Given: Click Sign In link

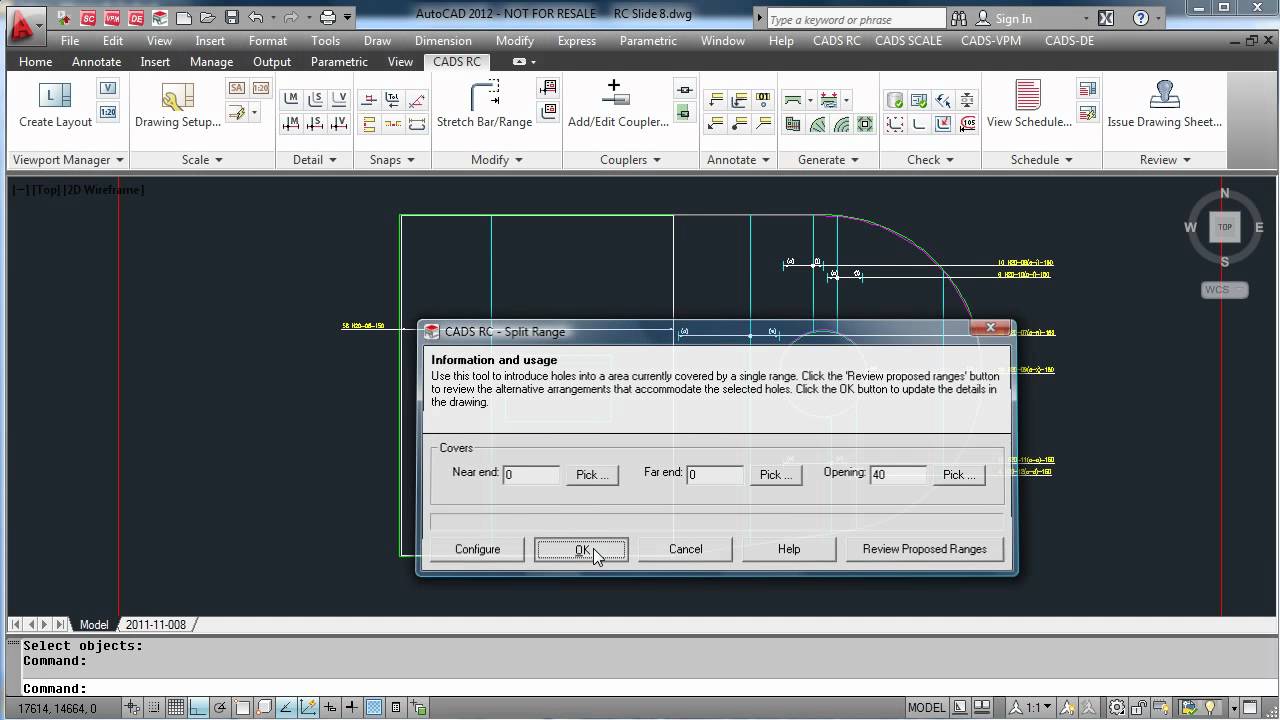Looking at the screenshot, I should point(1013,19).
